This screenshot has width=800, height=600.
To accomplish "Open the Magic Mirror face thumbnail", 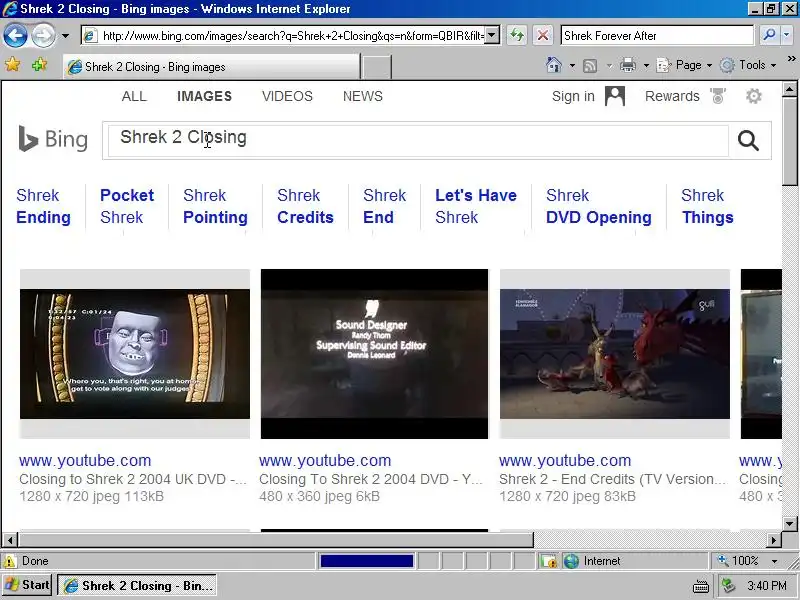I will 135,354.
